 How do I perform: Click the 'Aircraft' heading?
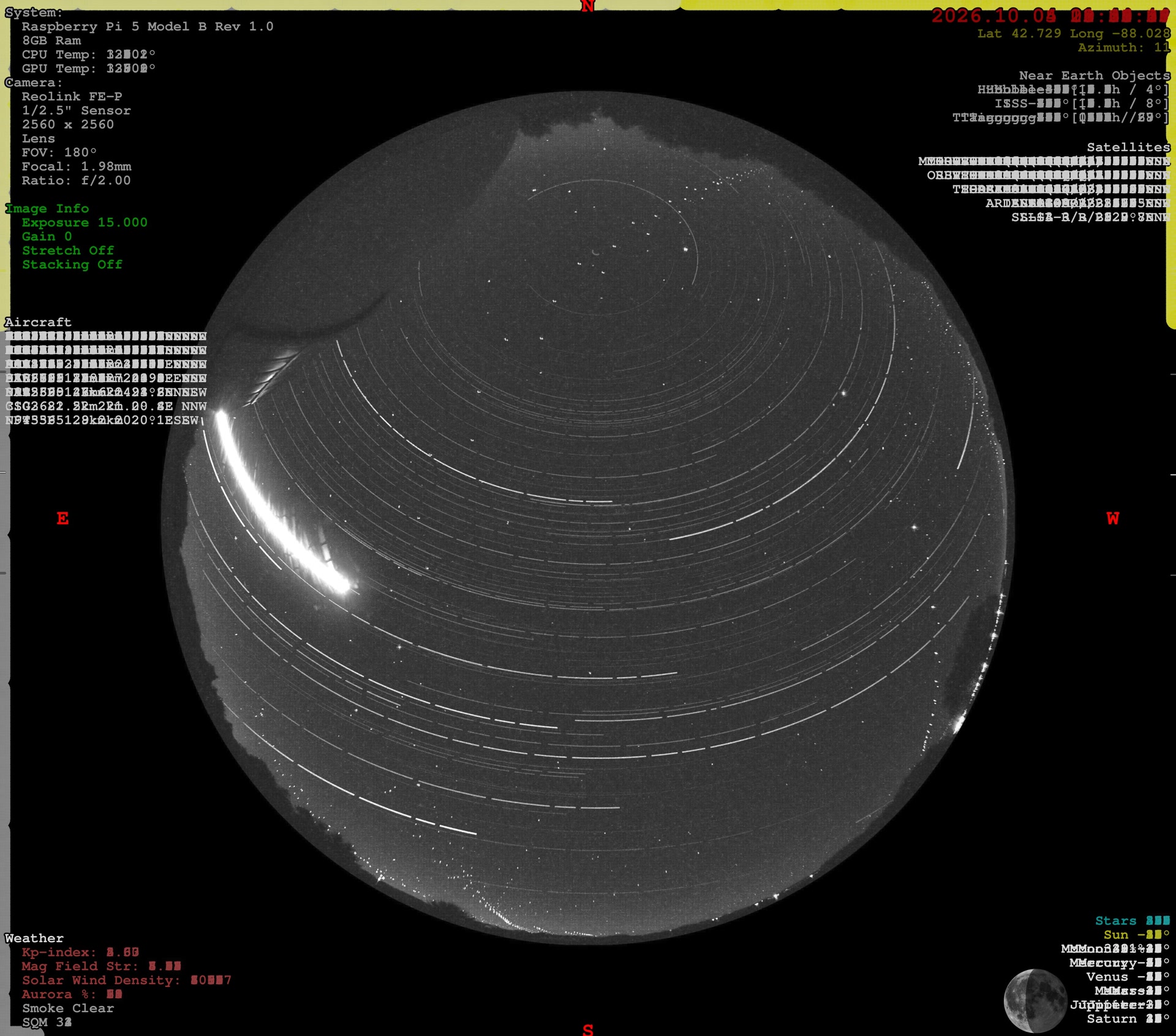[38, 322]
